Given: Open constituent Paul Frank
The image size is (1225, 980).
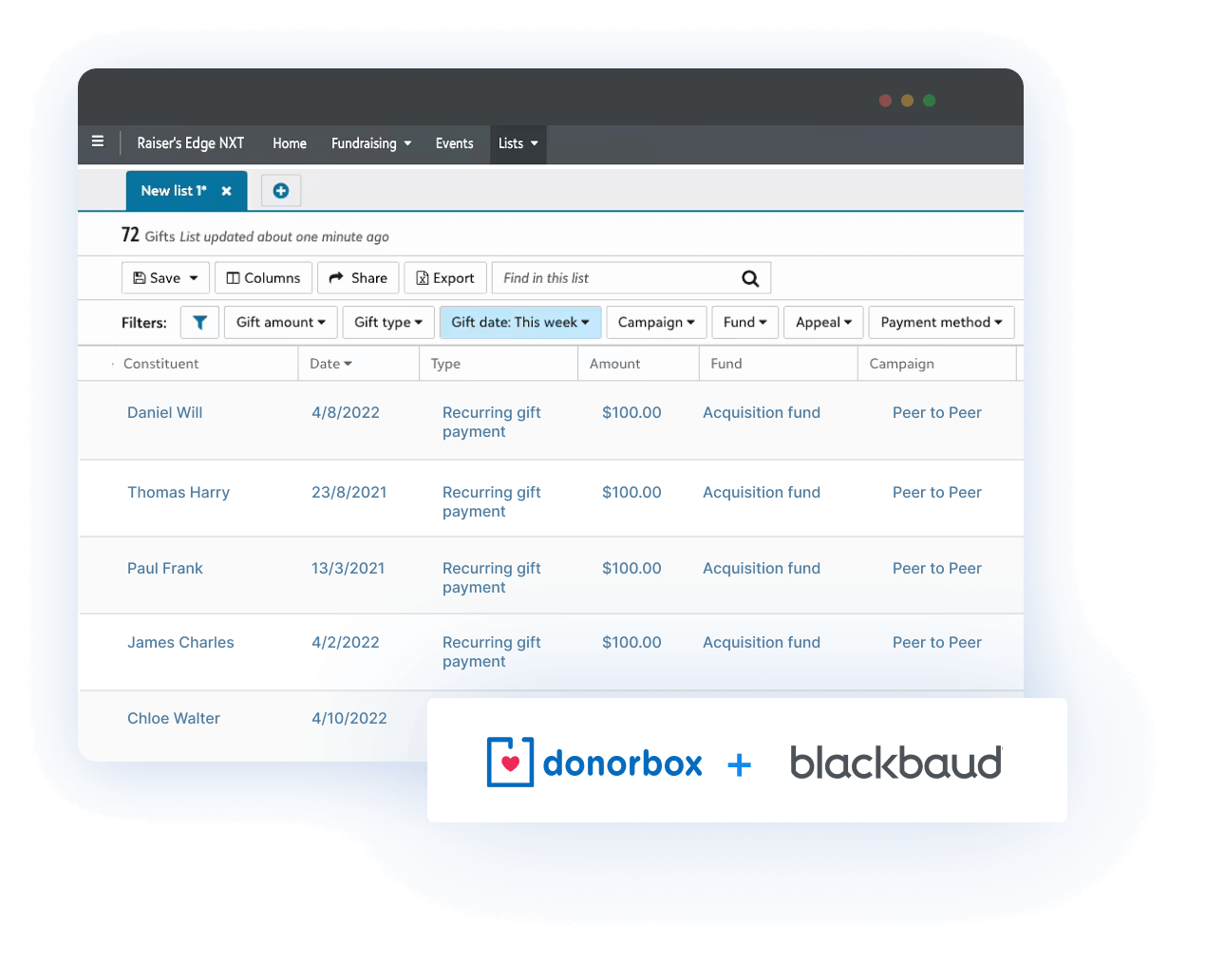Looking at the screenshot, I should click(165, 569).
